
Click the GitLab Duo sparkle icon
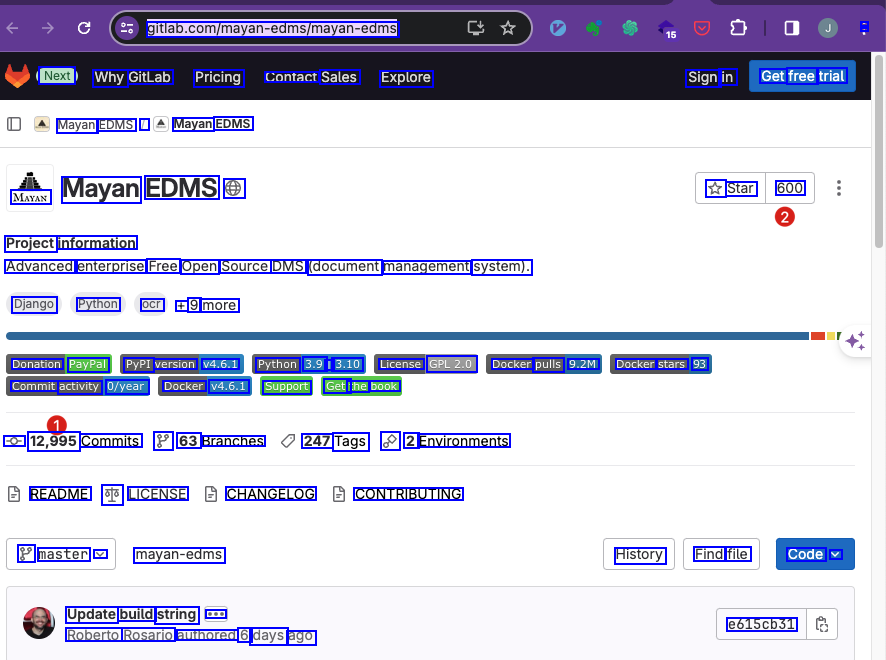pos(855,342)
